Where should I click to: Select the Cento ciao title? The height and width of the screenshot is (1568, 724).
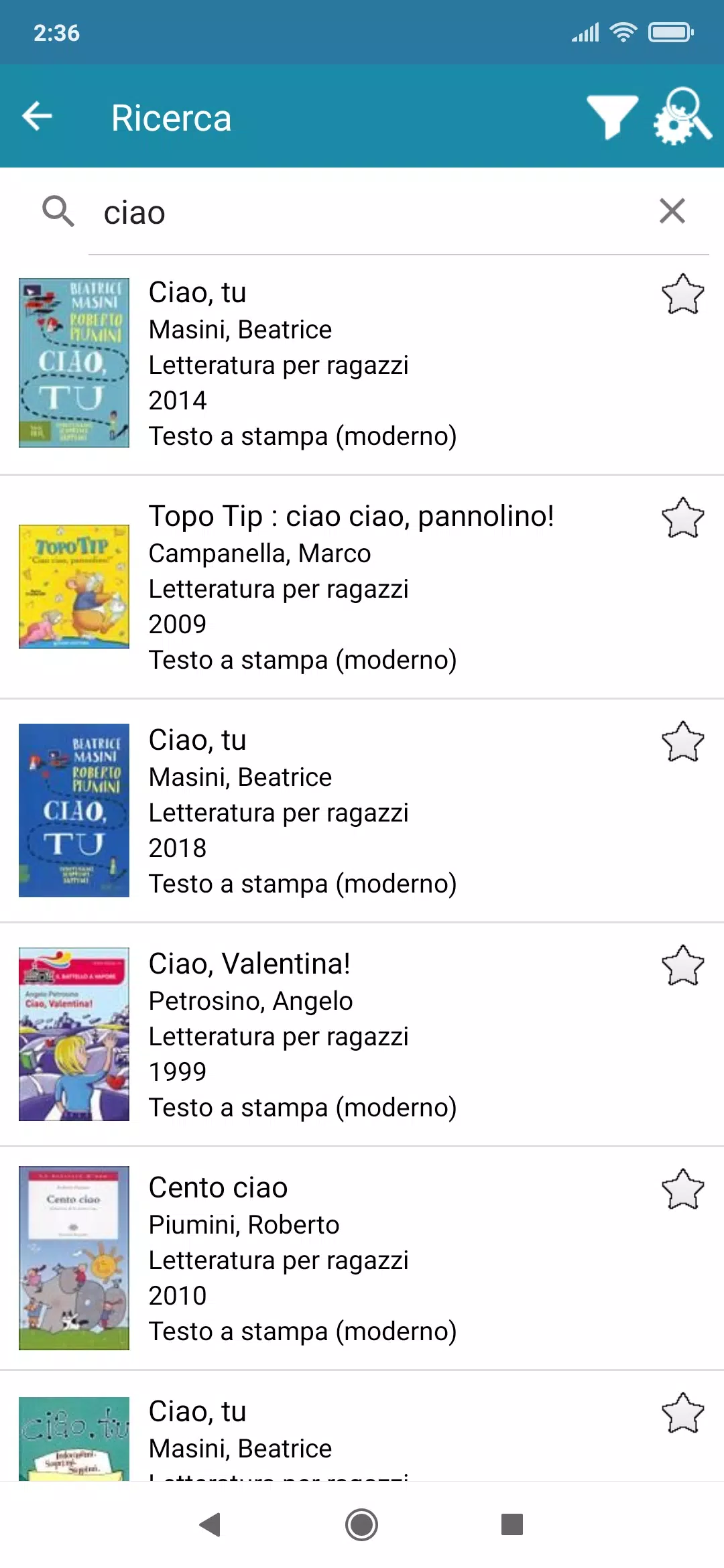point(218,1188)
